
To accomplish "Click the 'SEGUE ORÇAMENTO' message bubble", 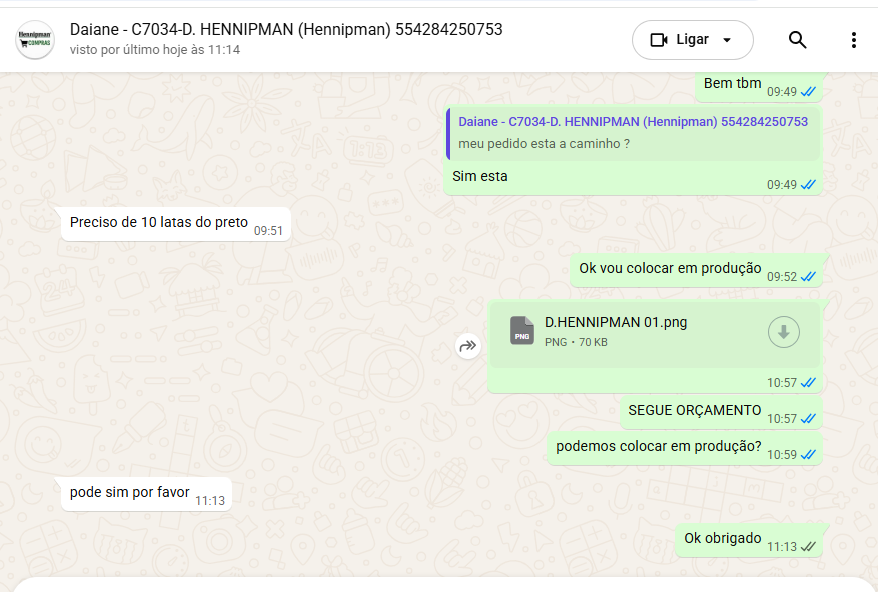I will click(721, 412).
